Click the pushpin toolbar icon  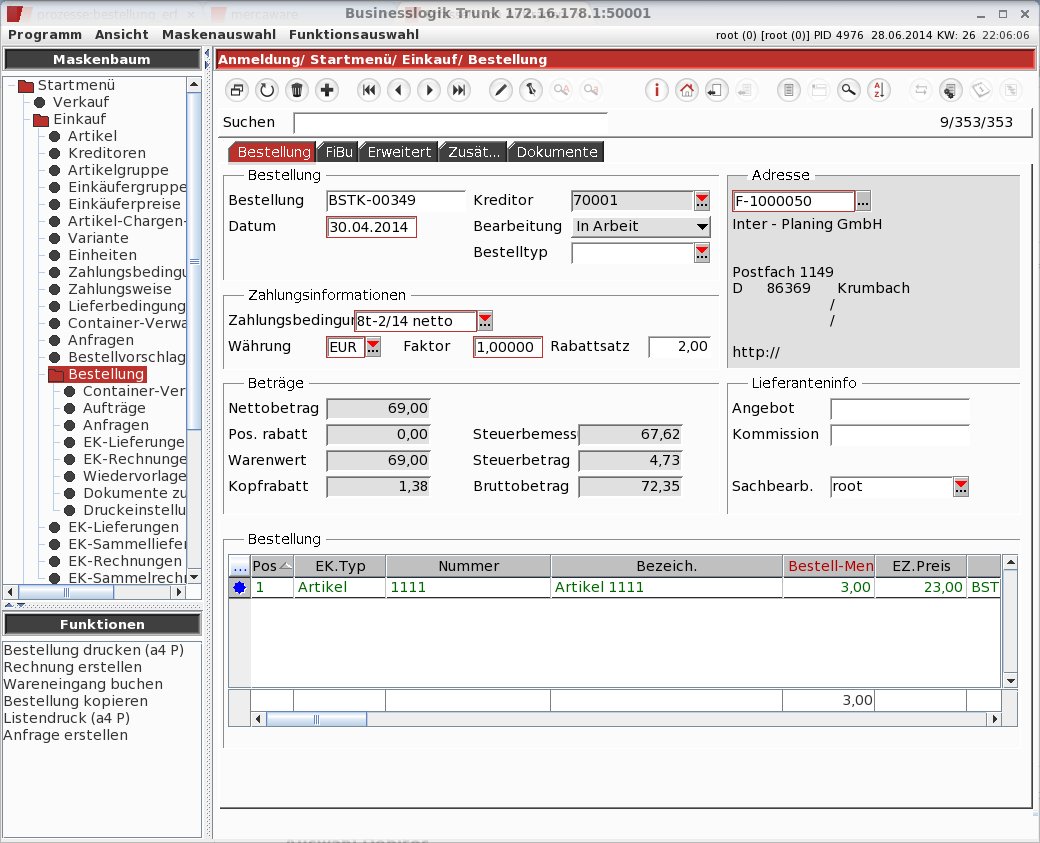531,90
